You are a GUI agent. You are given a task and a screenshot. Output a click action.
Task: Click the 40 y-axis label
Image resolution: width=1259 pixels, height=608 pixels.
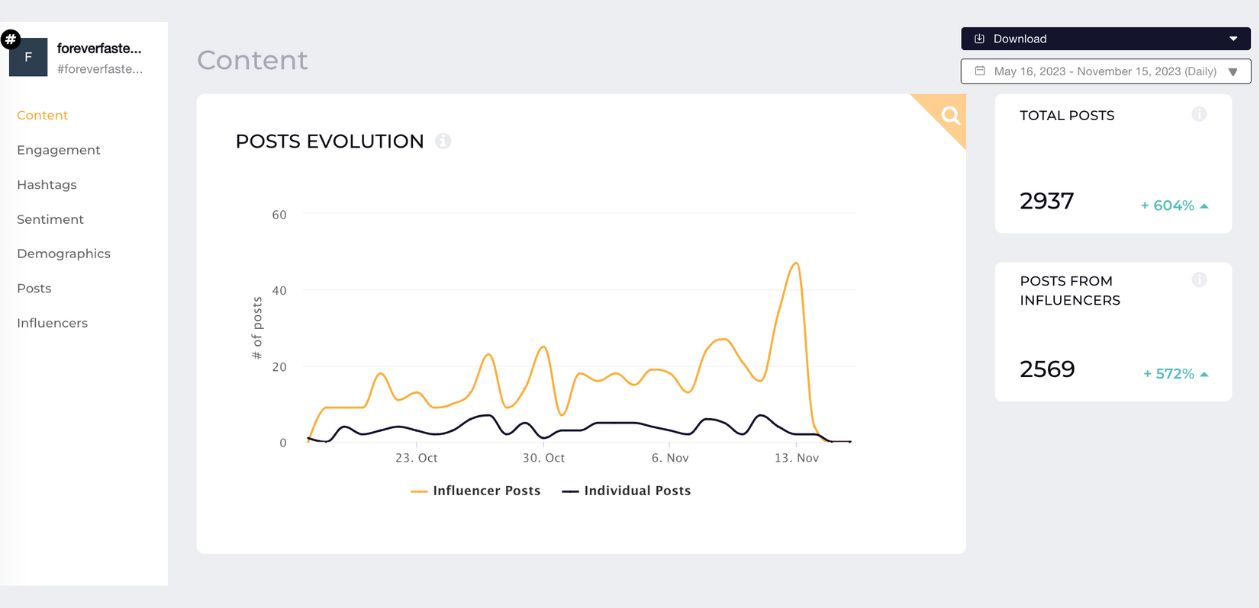tap(279, 291)
